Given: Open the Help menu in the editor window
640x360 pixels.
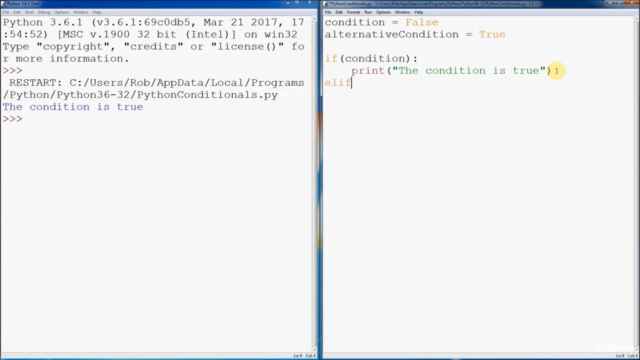Looking at the screenshot, I should click(418, 12).
